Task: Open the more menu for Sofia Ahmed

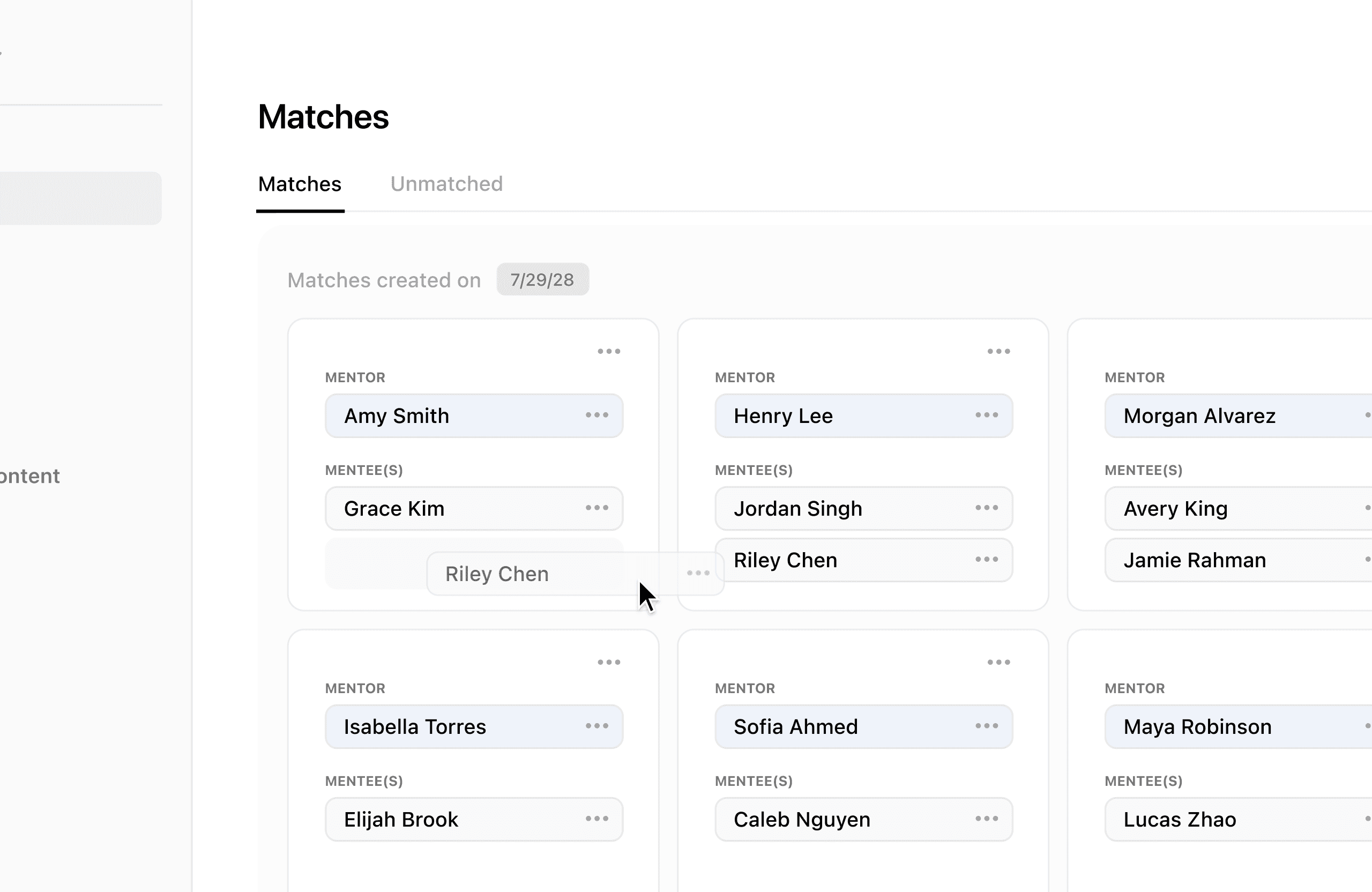Action: click(986, 726)
